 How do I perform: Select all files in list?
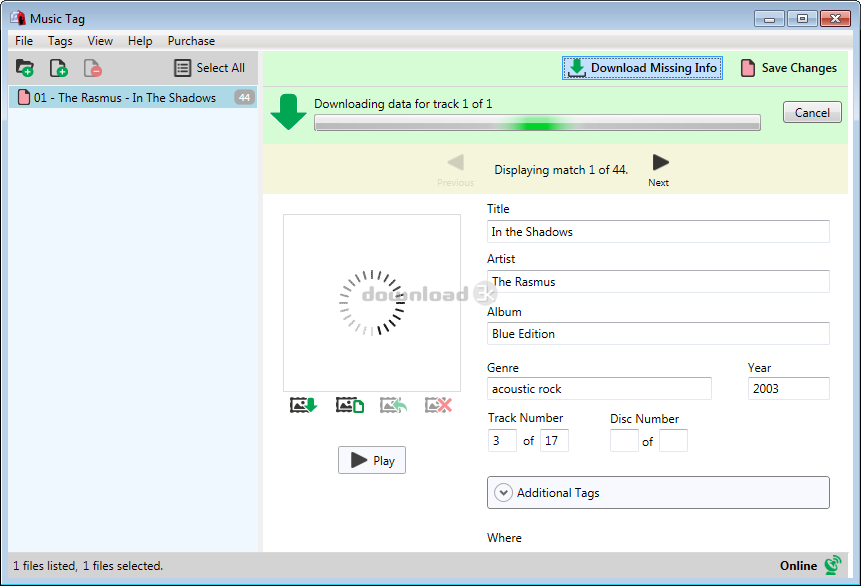click(210, 68)
